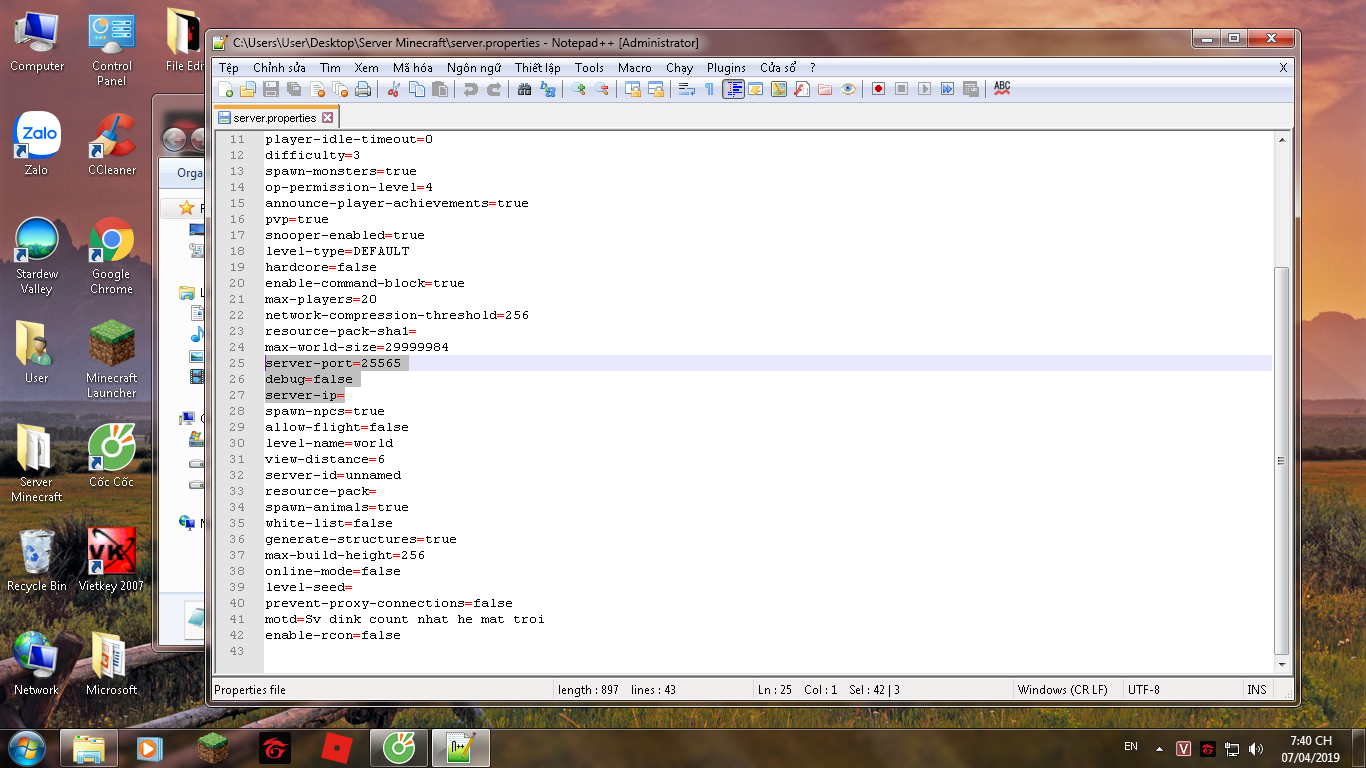1366x768 pixels.
Task: Click the spell check ABC icon
Action: (1002, 89)
